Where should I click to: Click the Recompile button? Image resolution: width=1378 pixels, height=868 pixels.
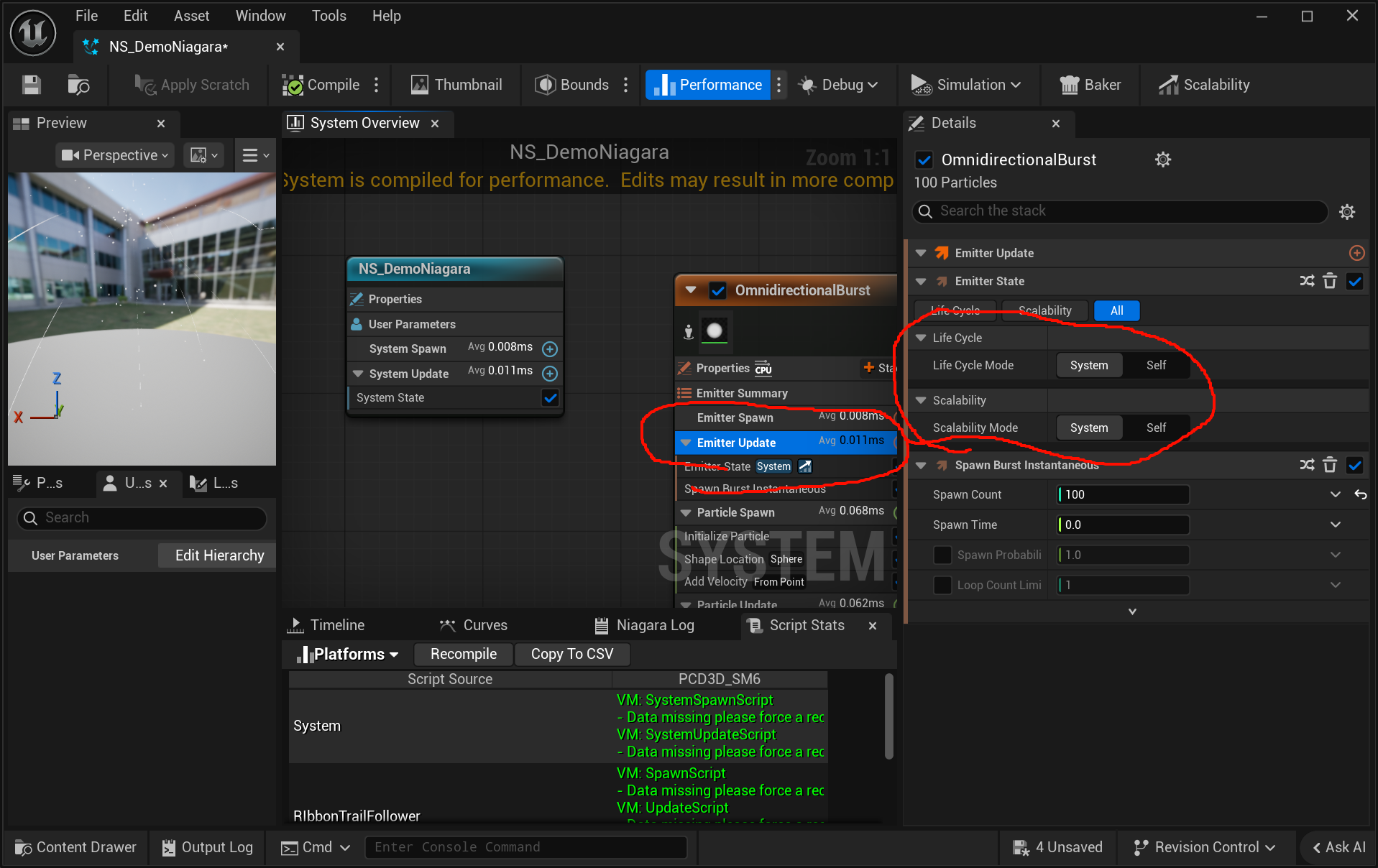click(x=464, y=654)
